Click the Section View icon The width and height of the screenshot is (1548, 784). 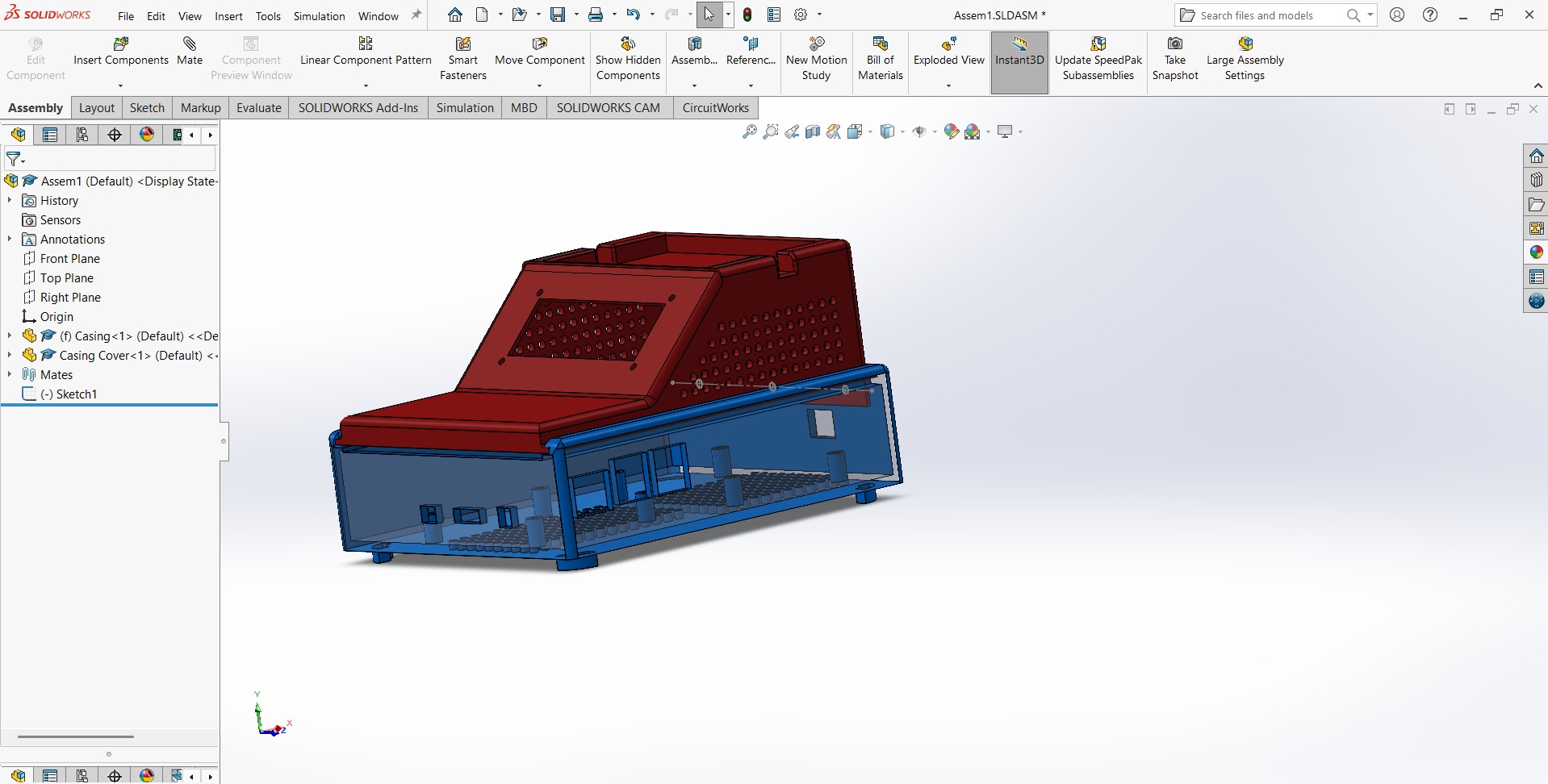point(813,131)
